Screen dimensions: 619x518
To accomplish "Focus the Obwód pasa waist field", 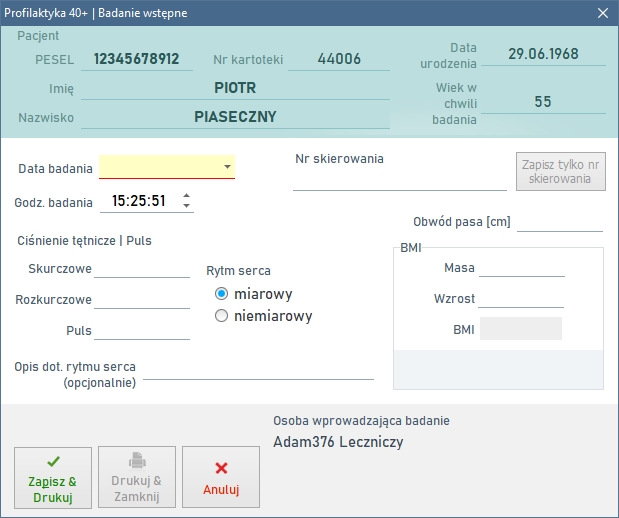I will [x=559, y=222].
